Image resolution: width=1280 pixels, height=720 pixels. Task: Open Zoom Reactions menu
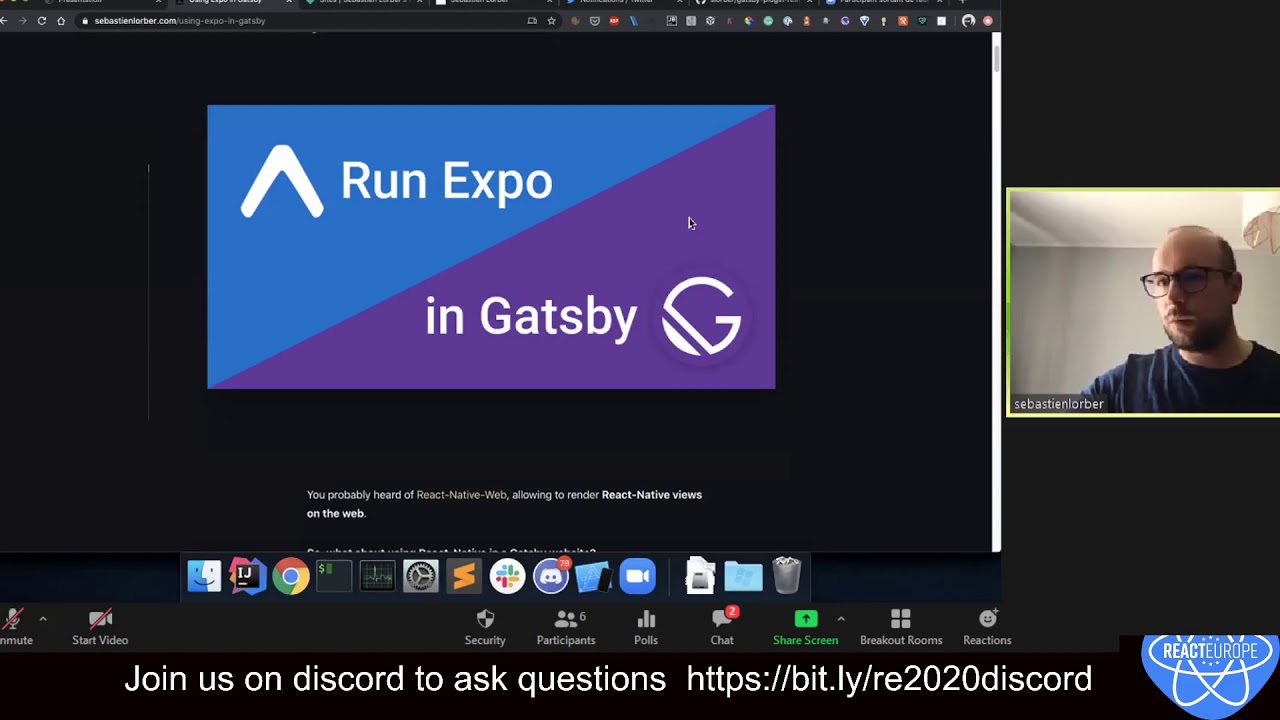(x=987, y=627)
